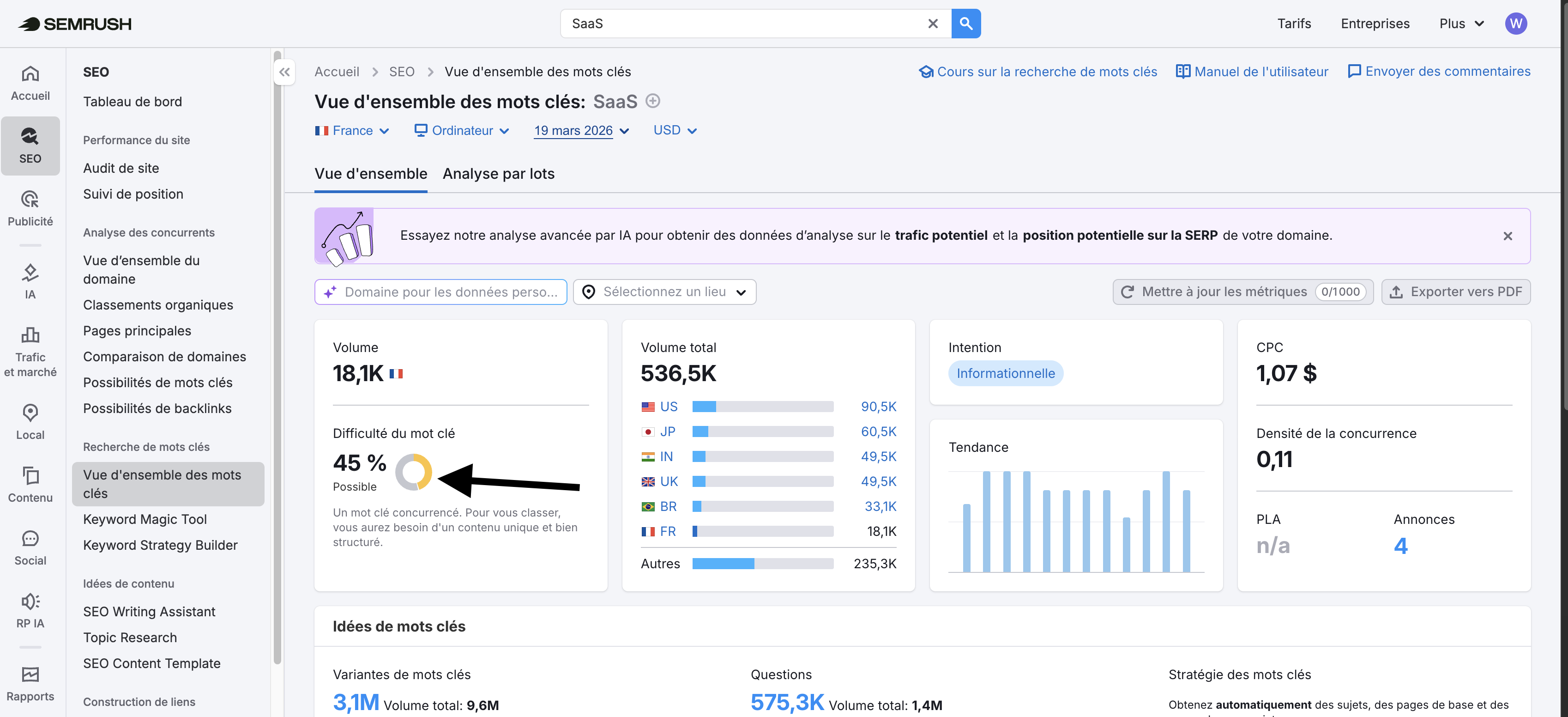Switch to Vue d'ensemble tab
The height and width of the screenshot is (717, 1568).
click(371, 174)
